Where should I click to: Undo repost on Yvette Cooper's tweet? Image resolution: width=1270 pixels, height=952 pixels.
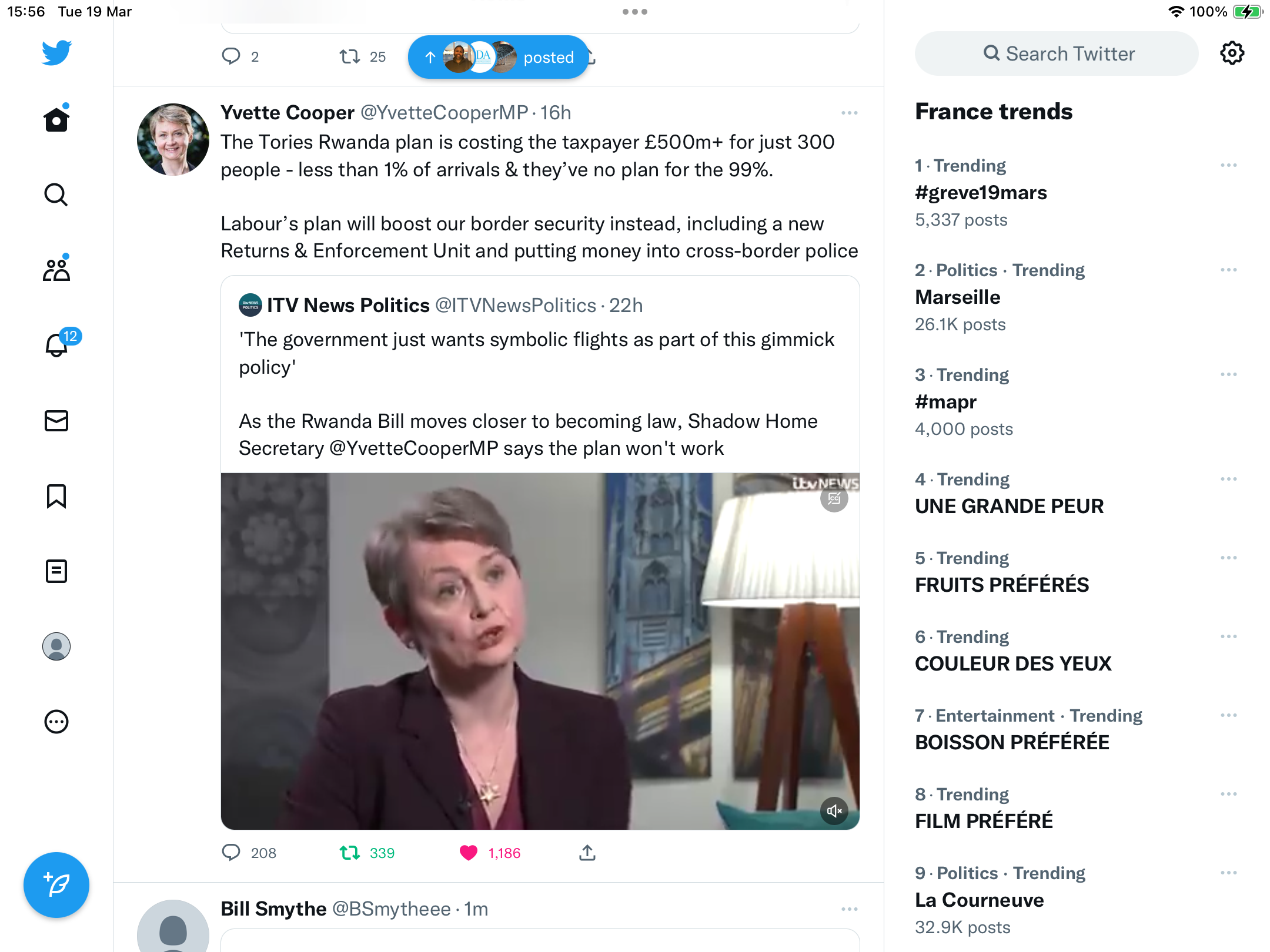tap(350, 853)
